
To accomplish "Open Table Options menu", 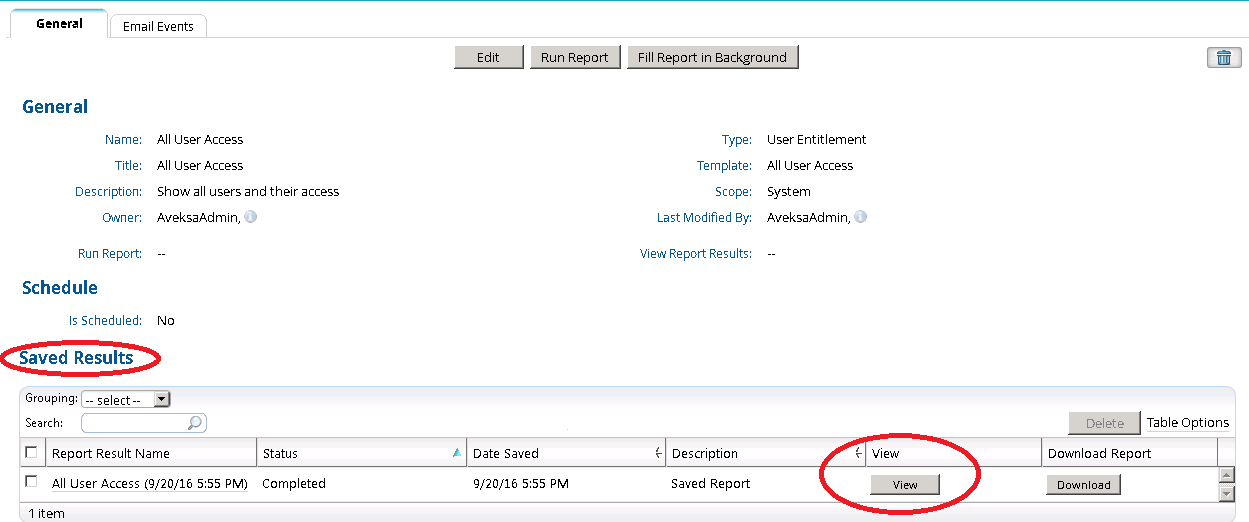I will coord(1188,423).
